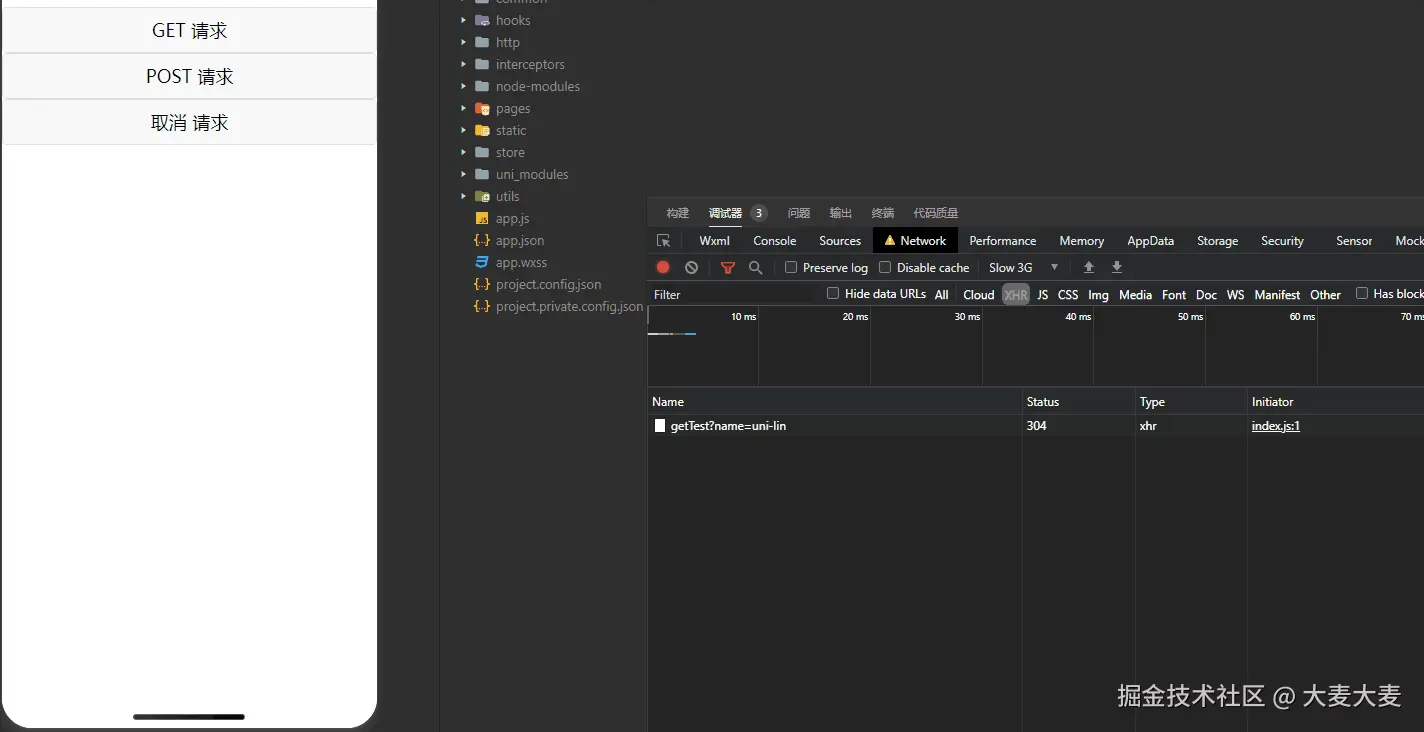Screen dimensions: 1424x732
Task: Switch to the Storage tab
Action: pos(1218,241)
